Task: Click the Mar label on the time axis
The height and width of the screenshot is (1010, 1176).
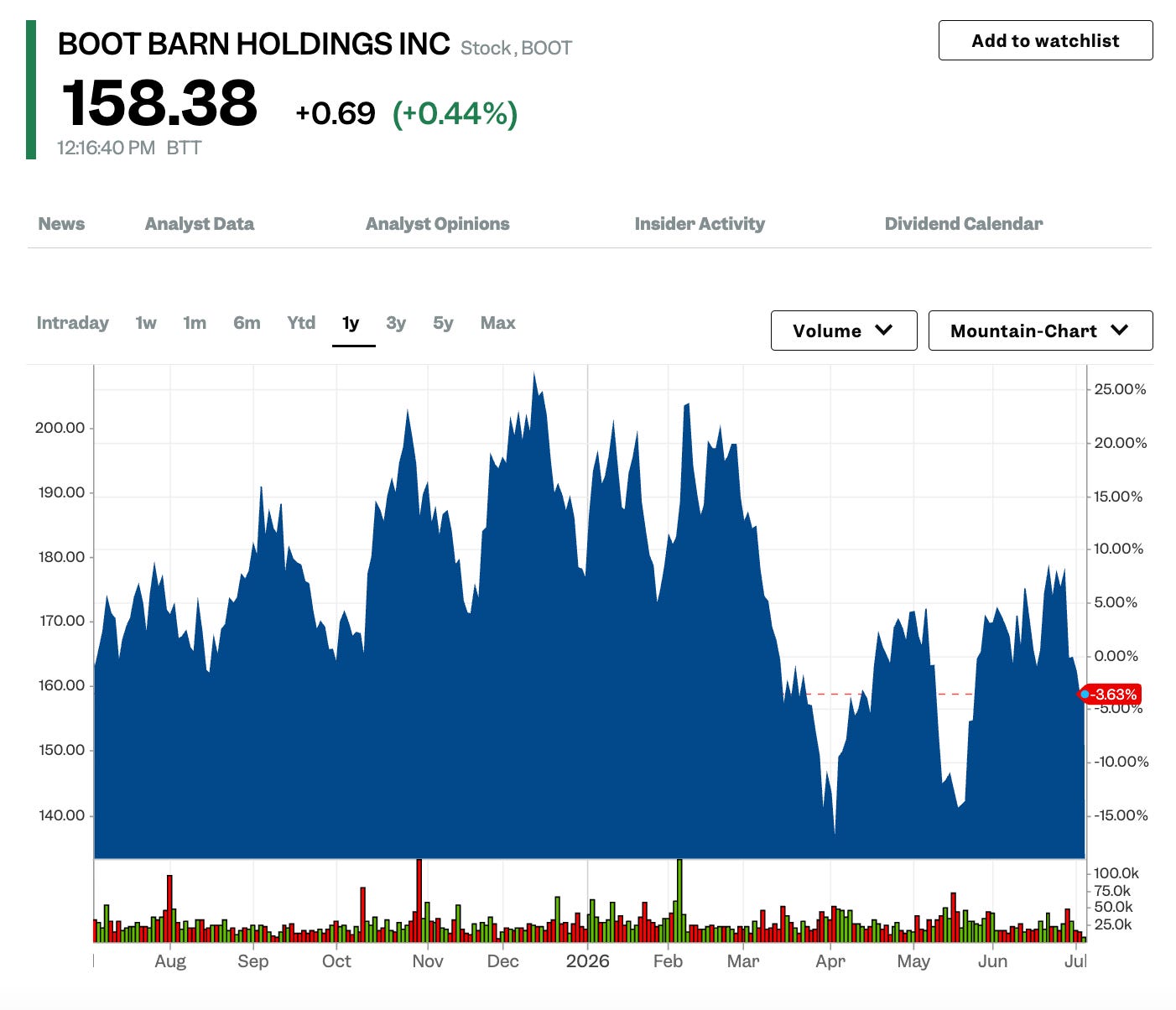Action: coord(743,961)
